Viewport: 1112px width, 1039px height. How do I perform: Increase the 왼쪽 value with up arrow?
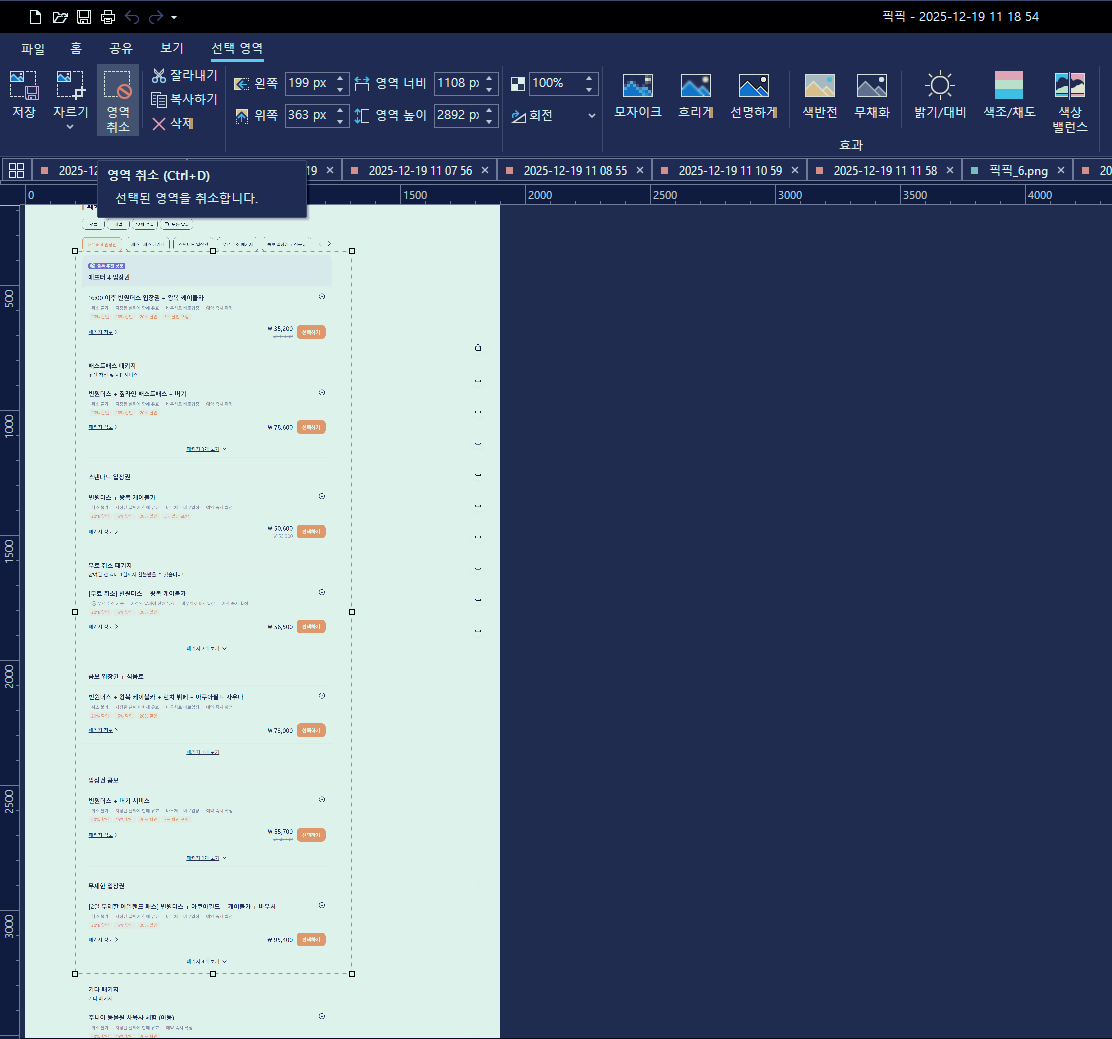(340, 78)
